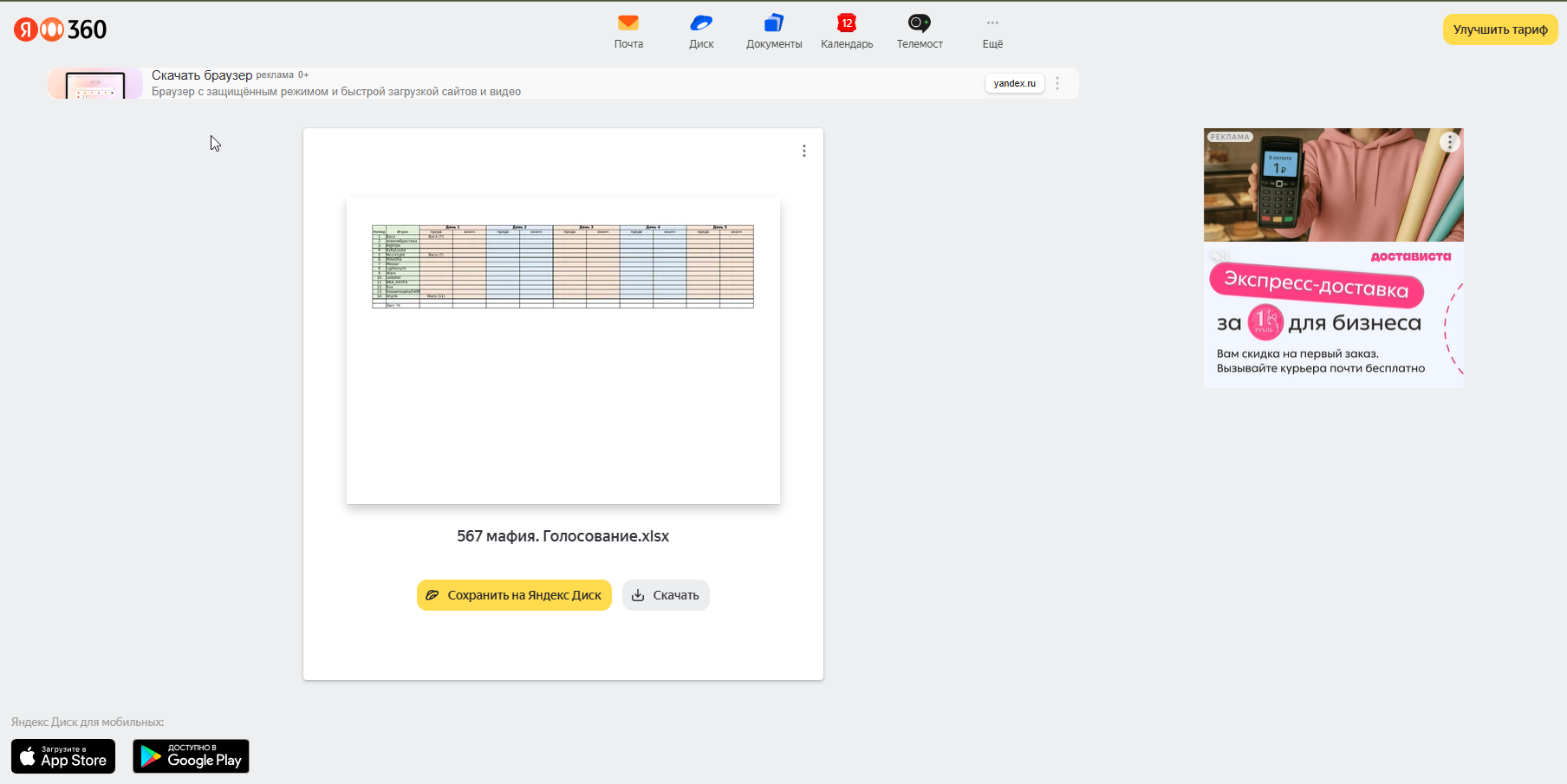Click the Скачать download button

click(666, 595)
